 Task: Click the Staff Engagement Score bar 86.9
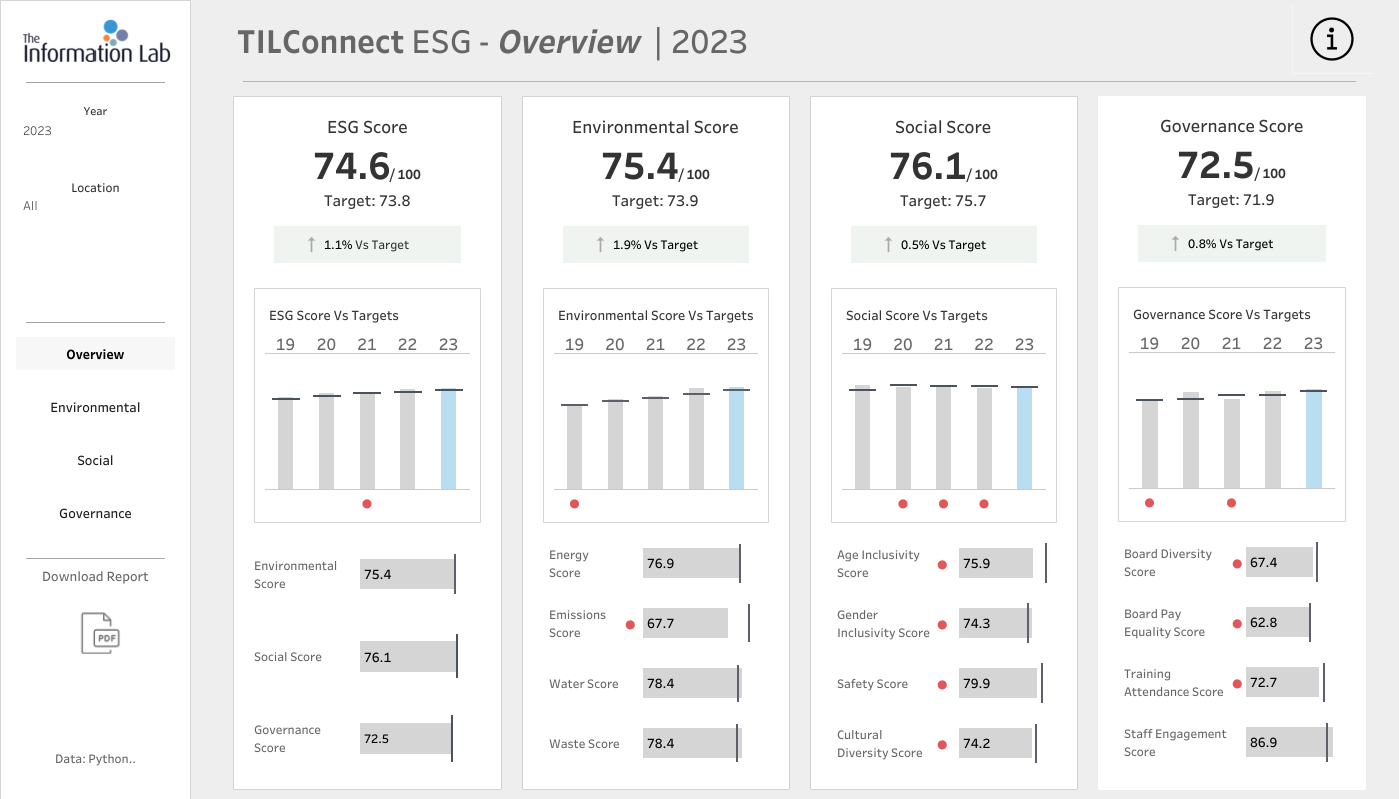tap(1289, 743)
